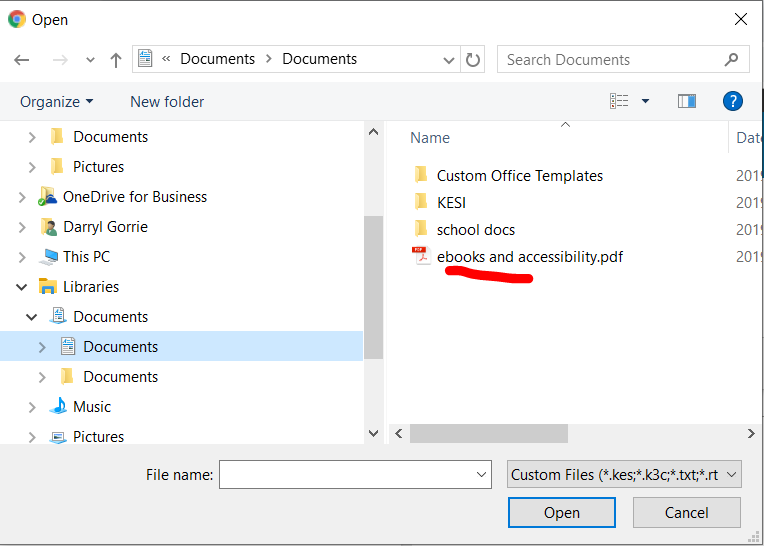The height and width of the screenshot is (546, 764).
Task: Open the recent locations dropdown arrow
Action: [x=90, y=60]
